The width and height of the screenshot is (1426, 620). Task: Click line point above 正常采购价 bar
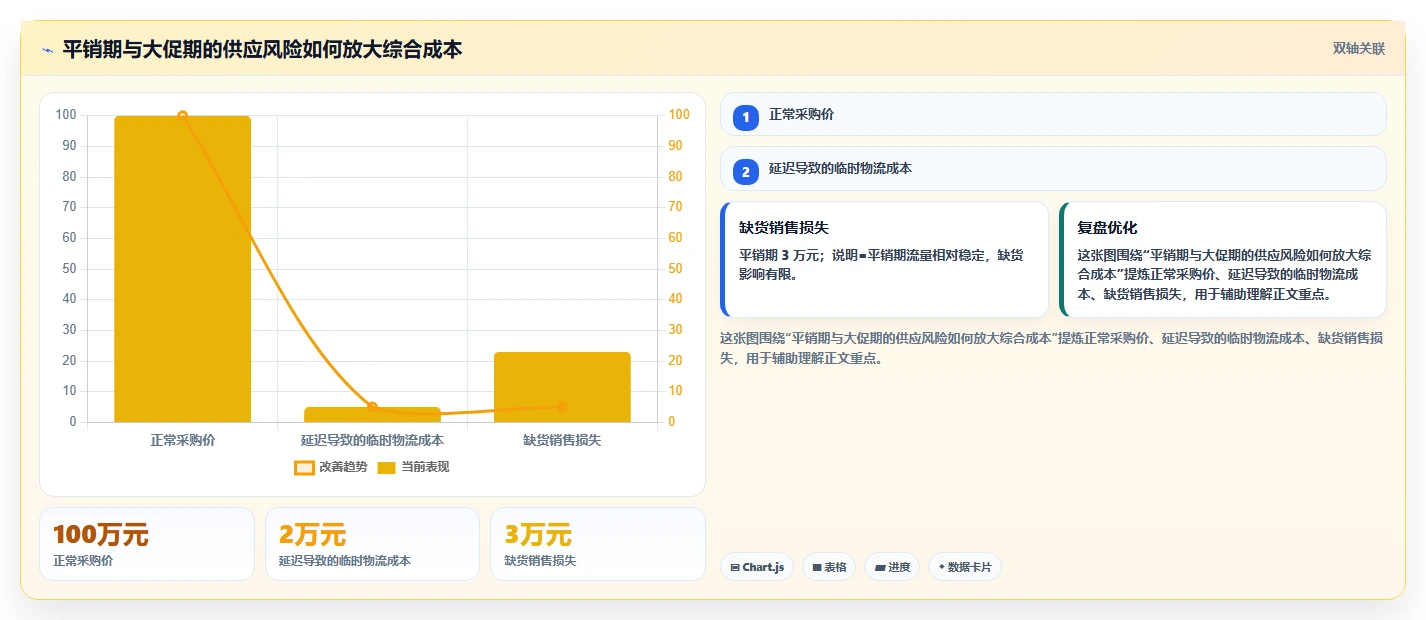tap(182, 116)
